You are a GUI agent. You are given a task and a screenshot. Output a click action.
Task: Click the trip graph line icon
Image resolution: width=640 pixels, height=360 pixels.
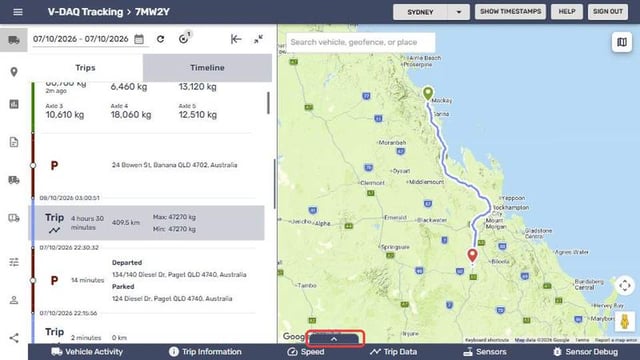54,231
